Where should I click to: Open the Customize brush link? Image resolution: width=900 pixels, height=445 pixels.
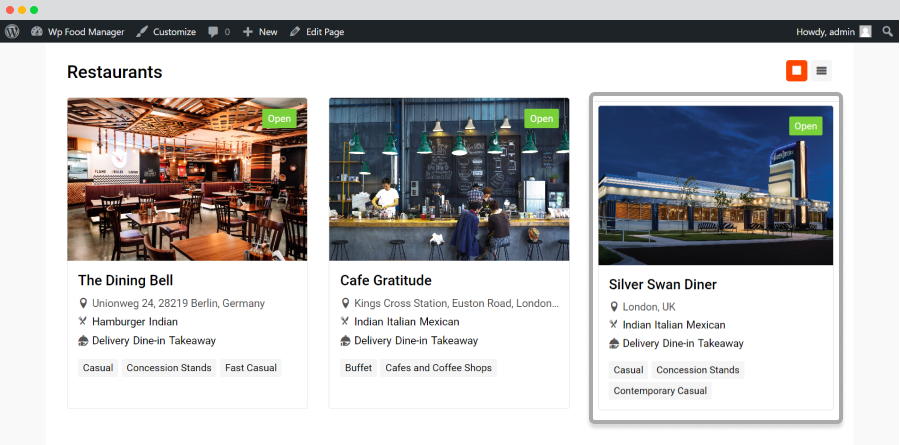[x=166, y=32]
